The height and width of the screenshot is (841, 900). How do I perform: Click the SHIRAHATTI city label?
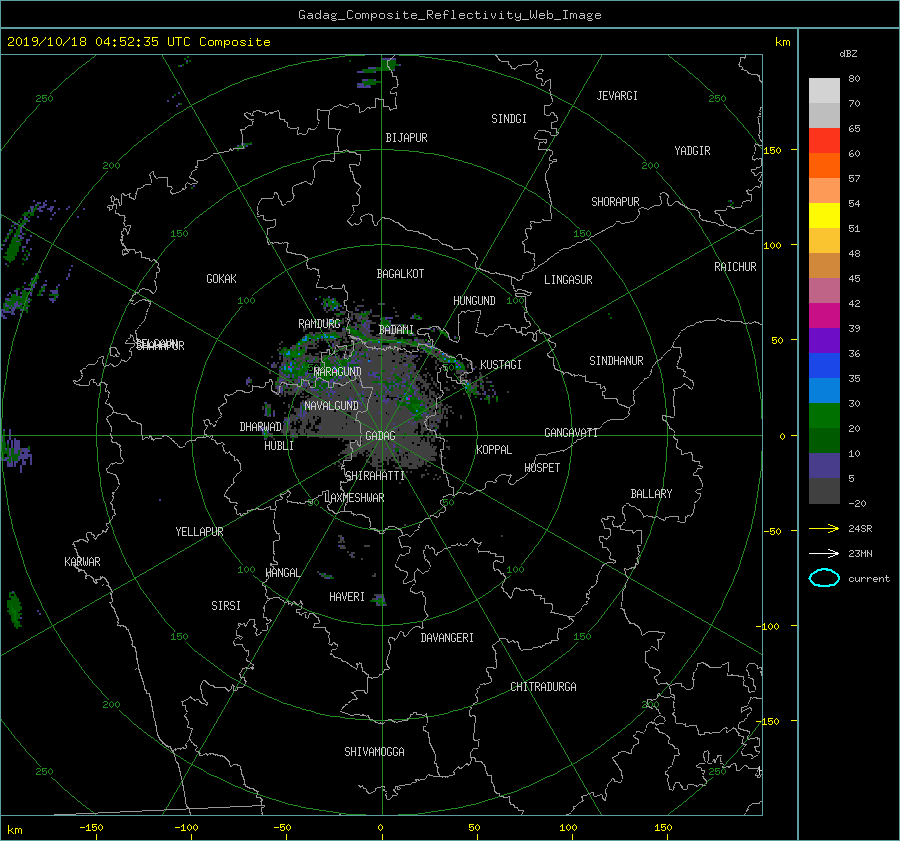(375, 476)
